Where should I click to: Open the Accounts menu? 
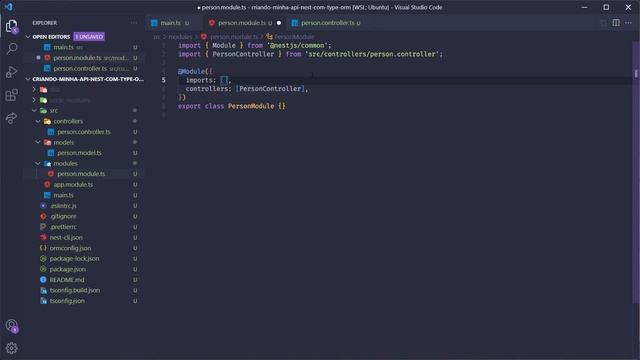point(12,326)
